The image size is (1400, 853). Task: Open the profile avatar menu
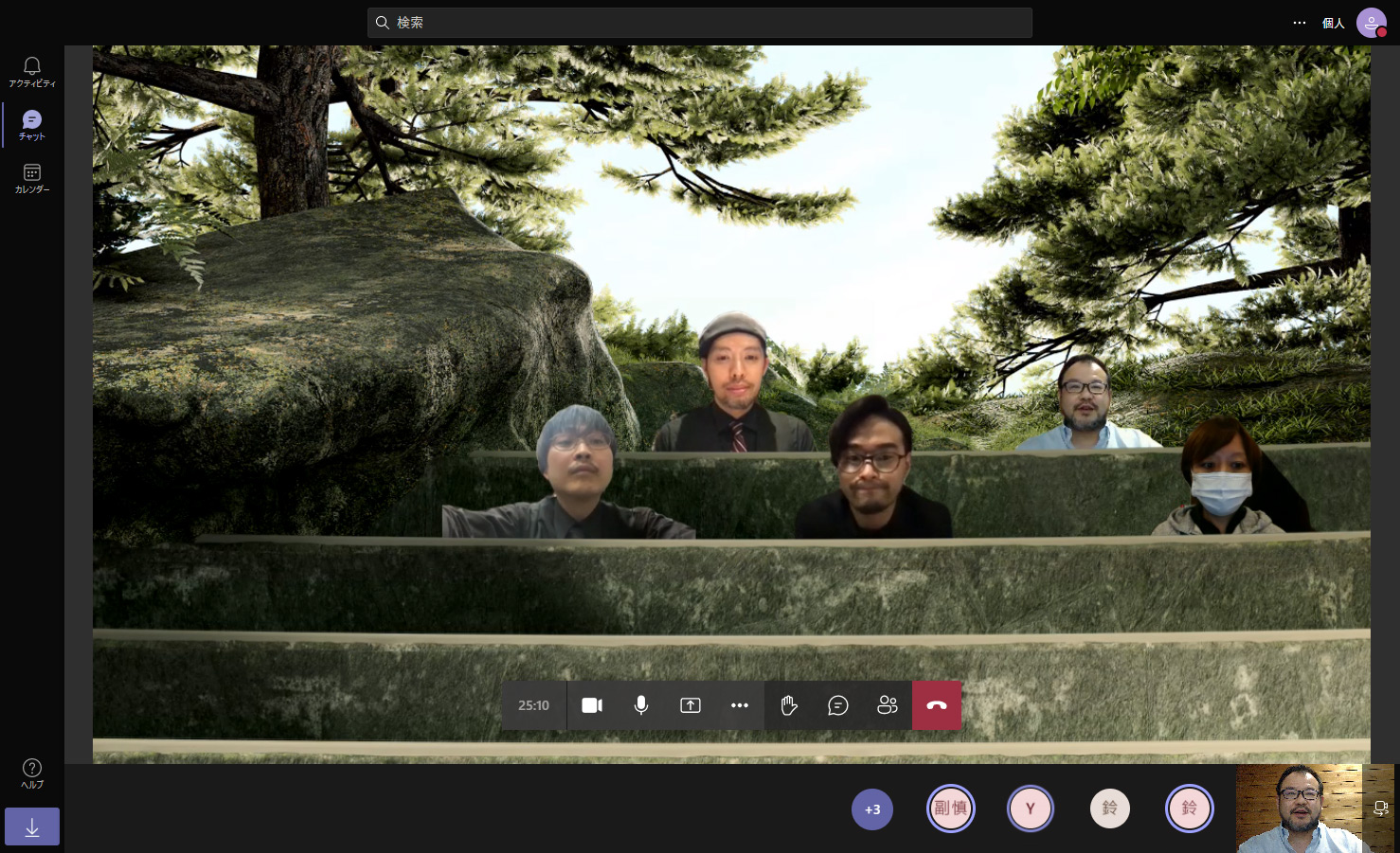click(x=1372, y=23)
